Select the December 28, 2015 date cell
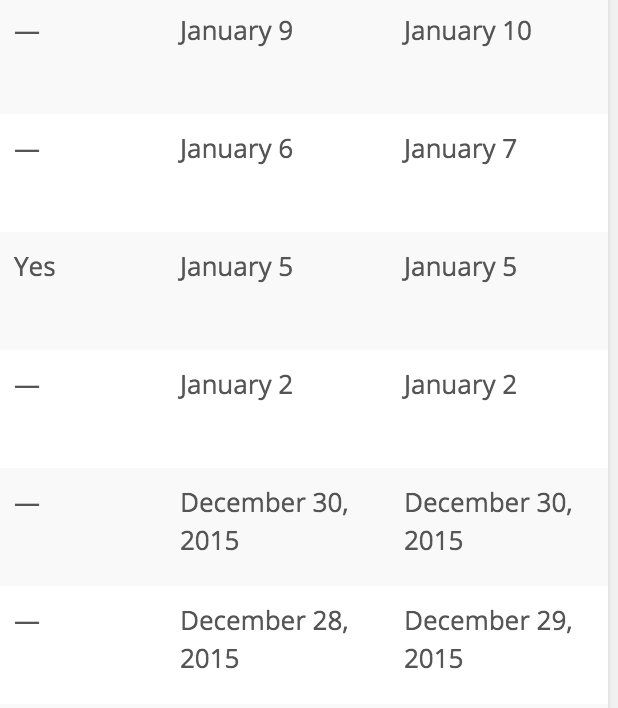 pyautogui.click(x=264, y=640)
